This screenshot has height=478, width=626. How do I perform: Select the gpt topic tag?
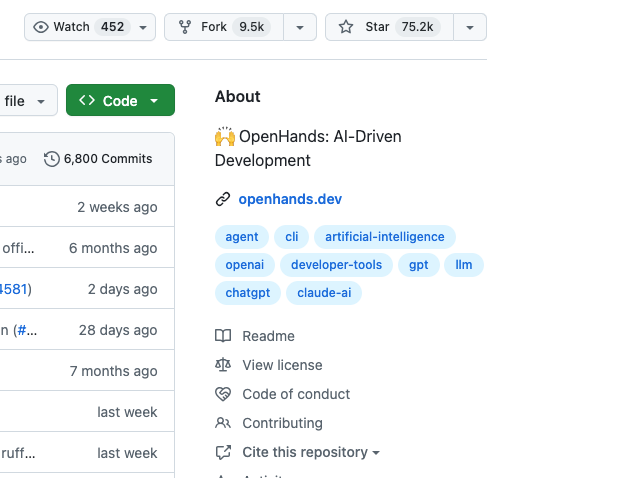pos(419,265)
